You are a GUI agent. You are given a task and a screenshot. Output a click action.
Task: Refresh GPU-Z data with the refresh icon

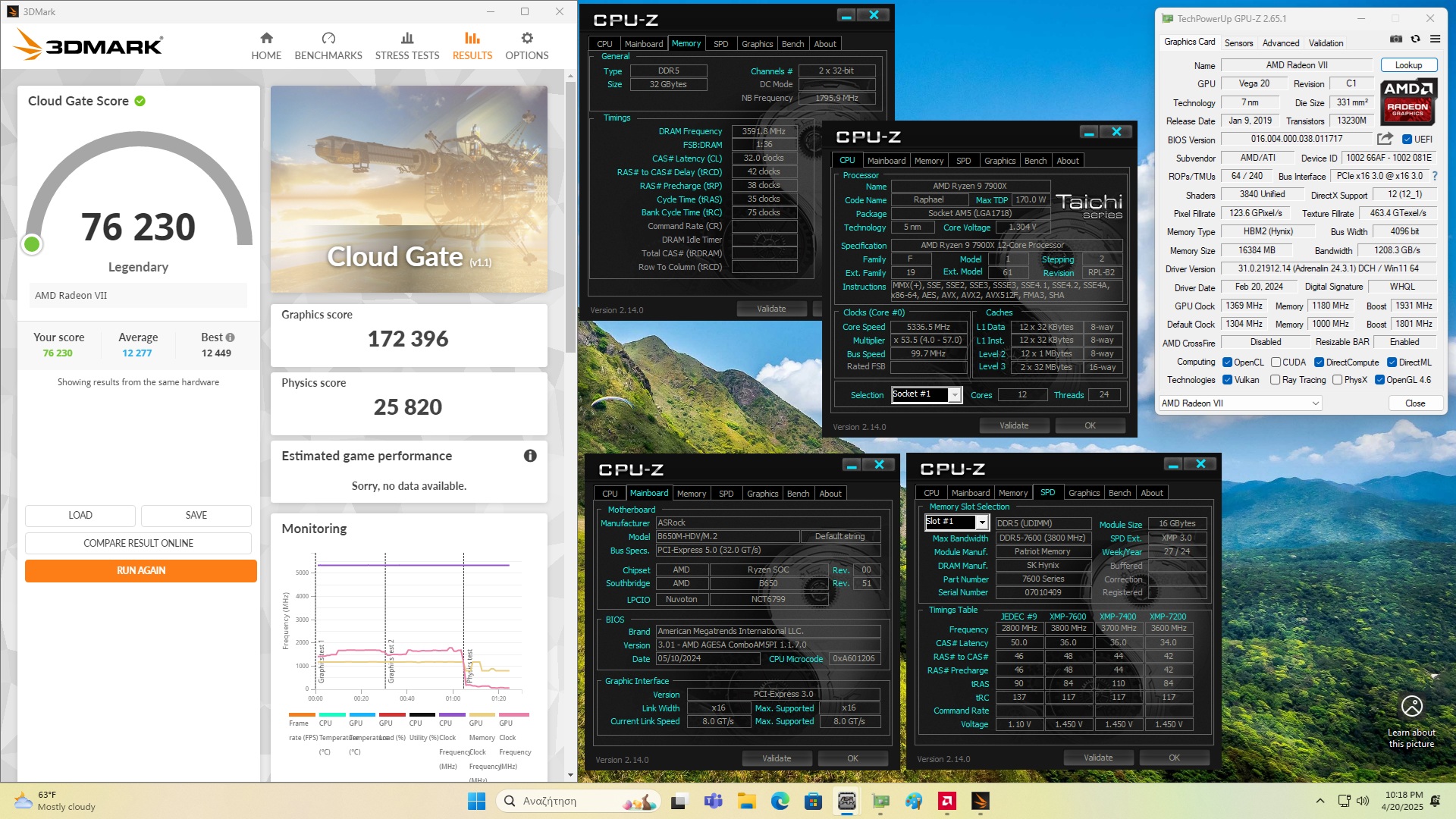pyautogui.click(x=1415, y=39)
